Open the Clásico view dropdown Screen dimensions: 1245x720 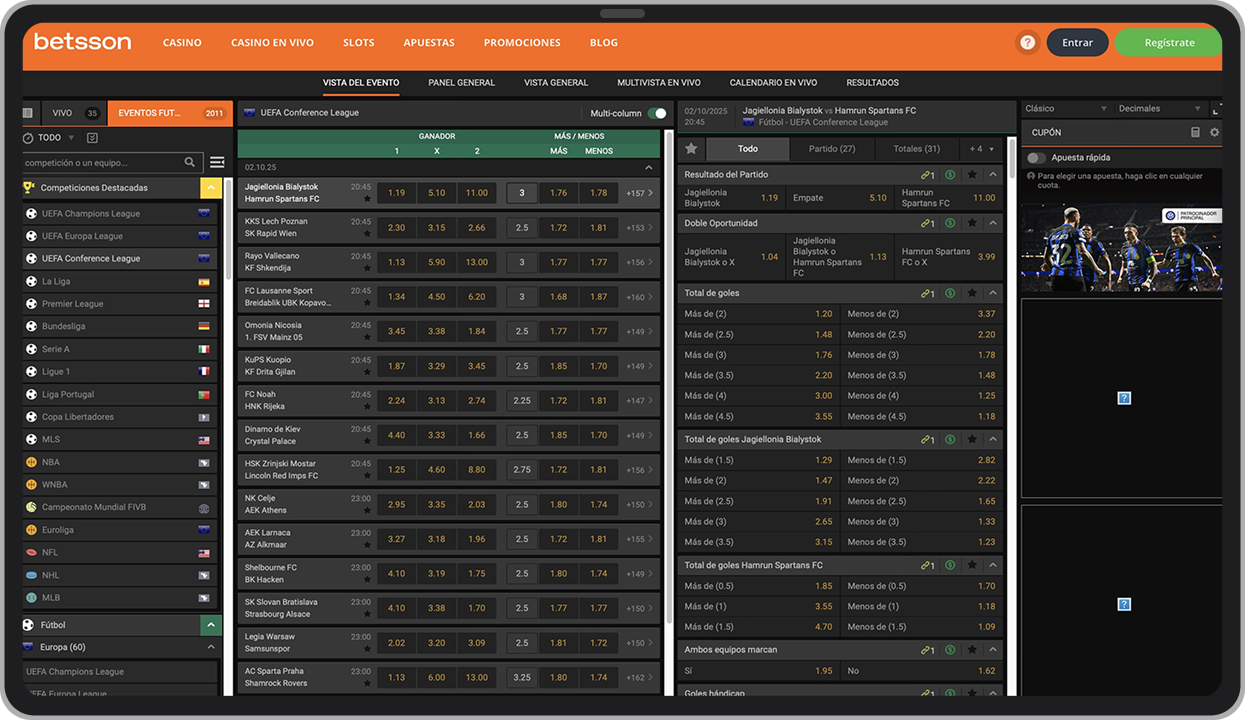pos(1065,108)
